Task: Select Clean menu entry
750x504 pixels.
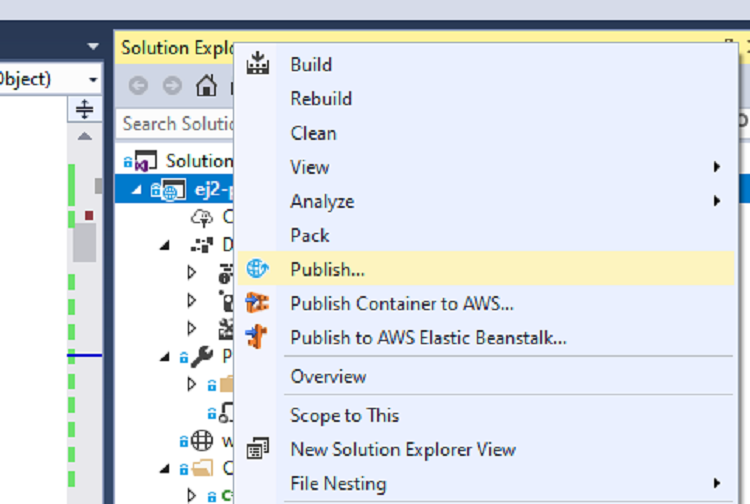Action: (485, 133)
